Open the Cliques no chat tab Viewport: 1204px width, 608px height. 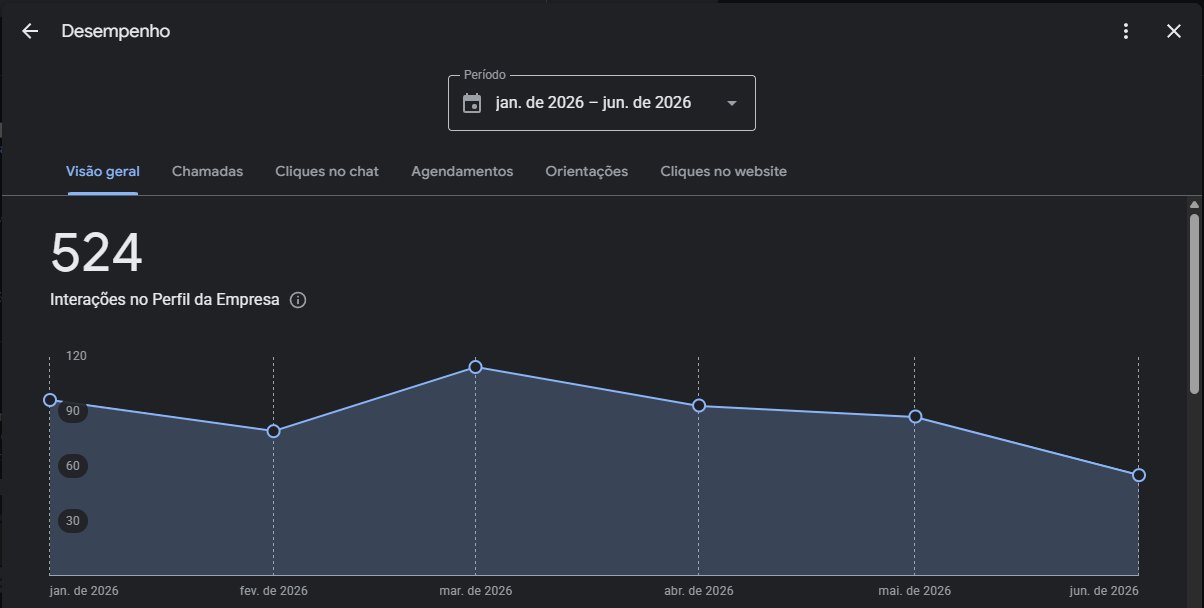[x=327, y=171]
